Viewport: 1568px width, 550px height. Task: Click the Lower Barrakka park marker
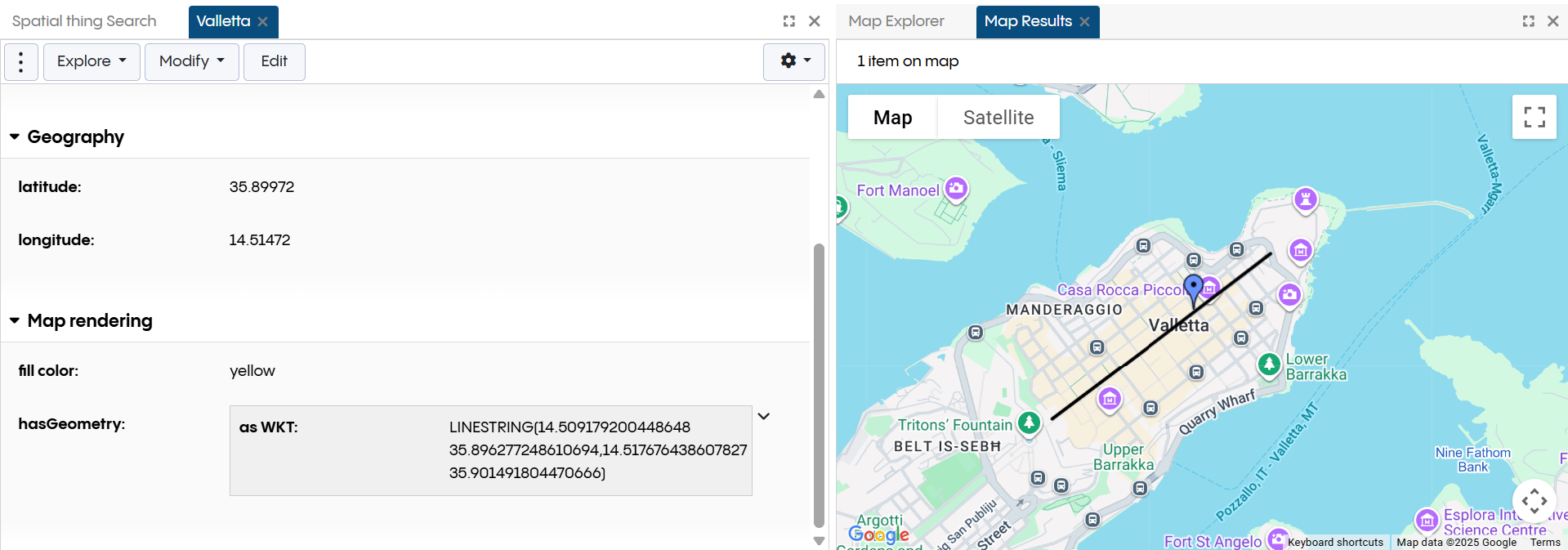point(1268,364)
